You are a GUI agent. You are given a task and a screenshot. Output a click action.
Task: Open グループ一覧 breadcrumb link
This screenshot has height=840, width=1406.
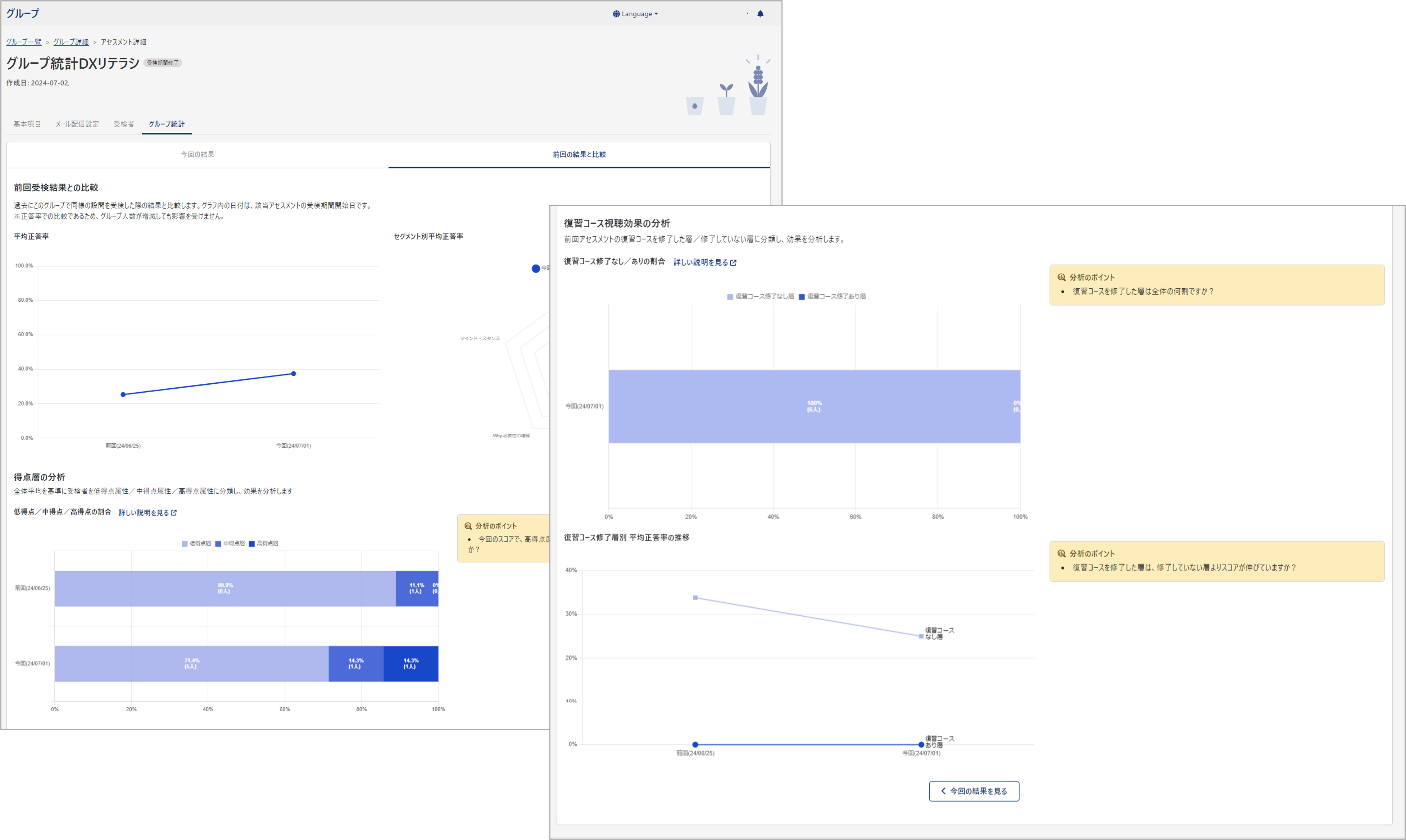(x=24, y=42)
